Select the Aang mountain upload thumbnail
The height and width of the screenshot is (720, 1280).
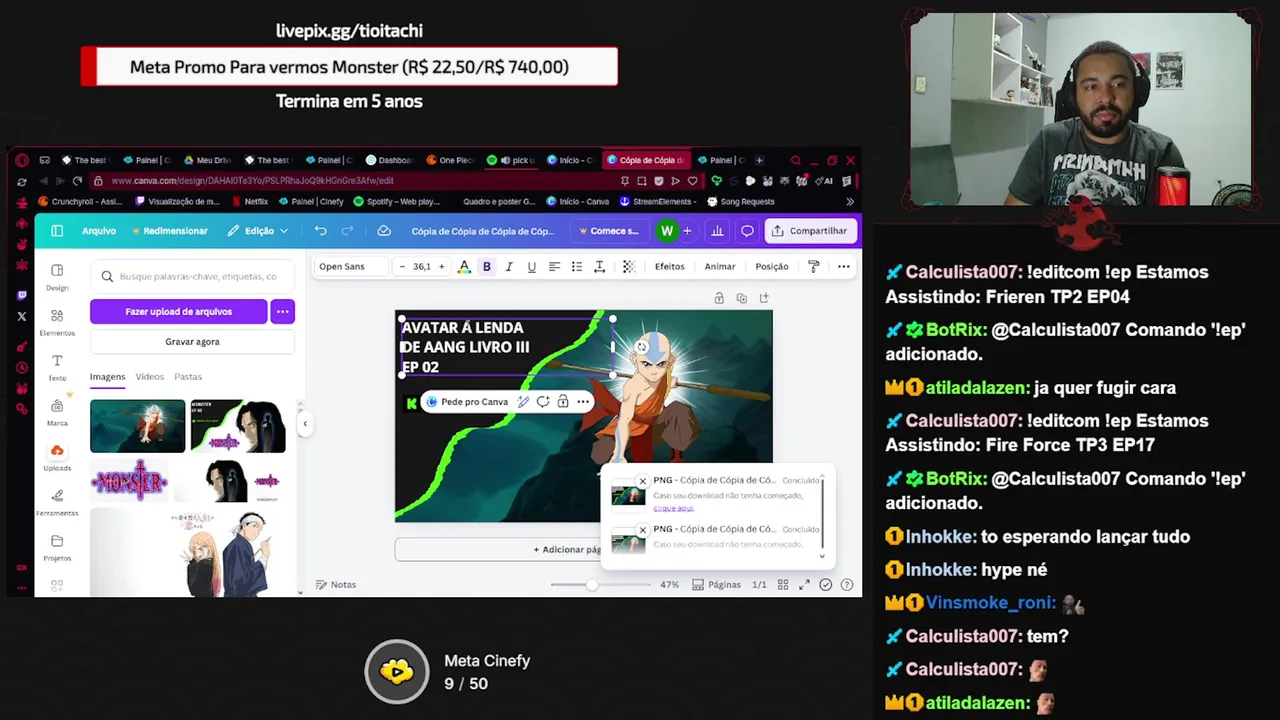coord(137,426)
